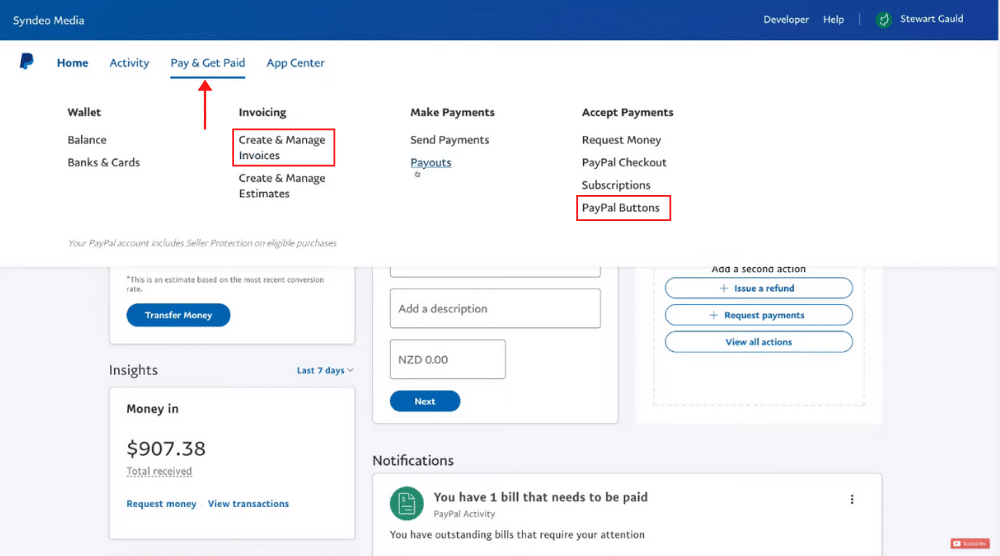Select Send Payments under Make Payments
Screen dimensions: 1000x556
450,140
